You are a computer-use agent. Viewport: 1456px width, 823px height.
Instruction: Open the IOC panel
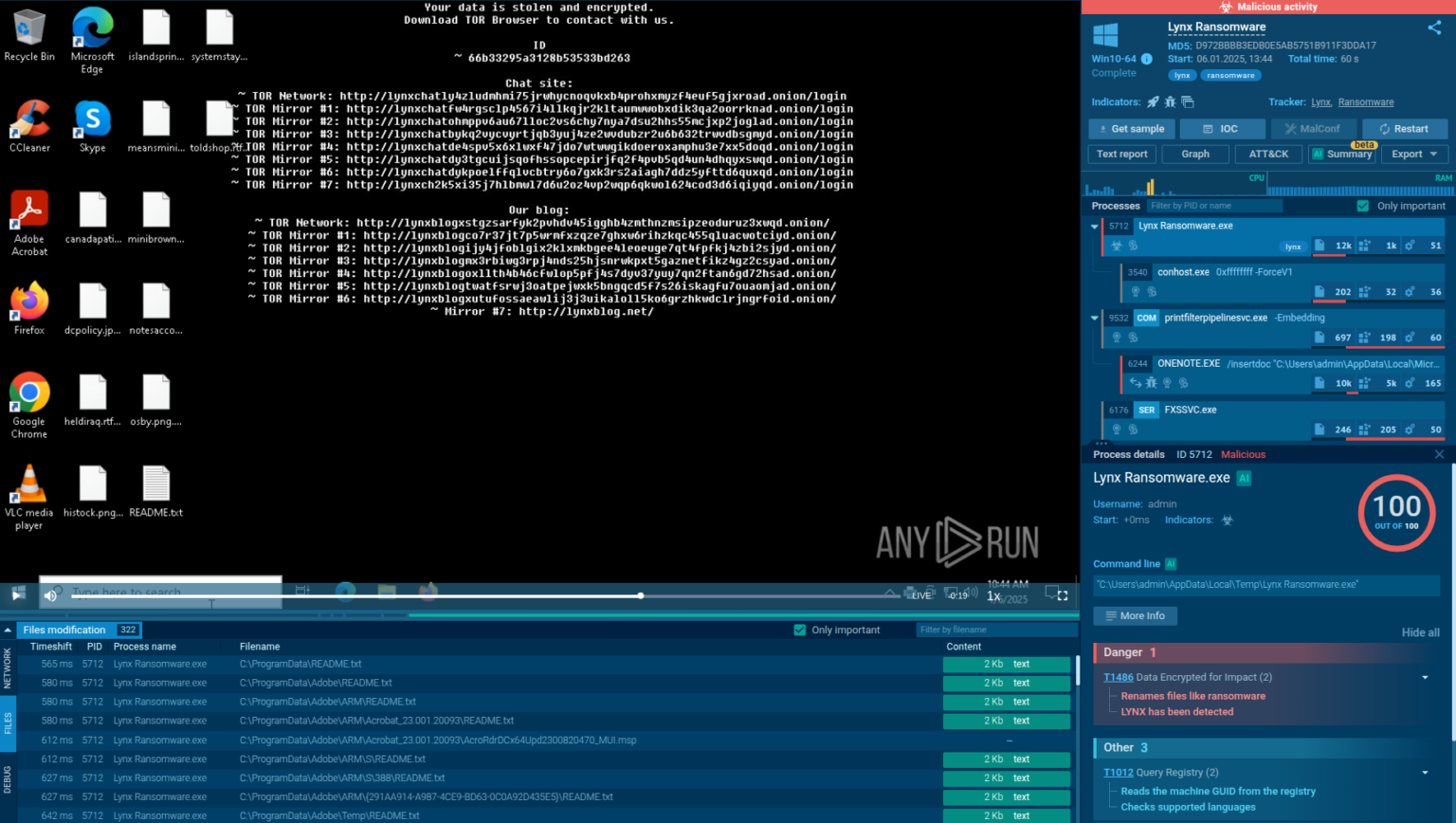click(x=1222, y=128)
